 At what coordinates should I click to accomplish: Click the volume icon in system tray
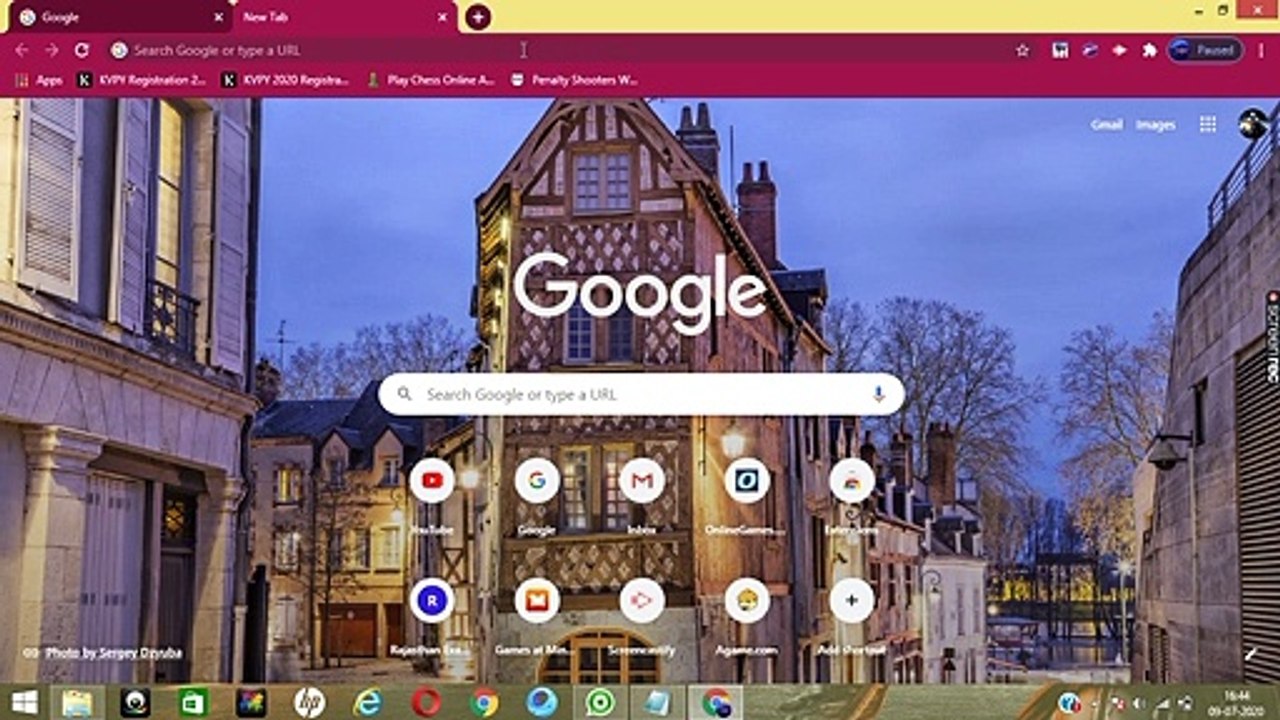click(1138, 704)
